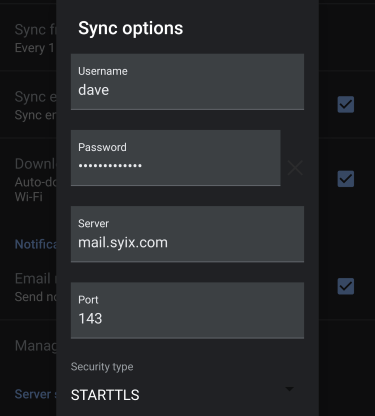
Task: Toggle the Download attachments checkbox
Action: (346, 179)
